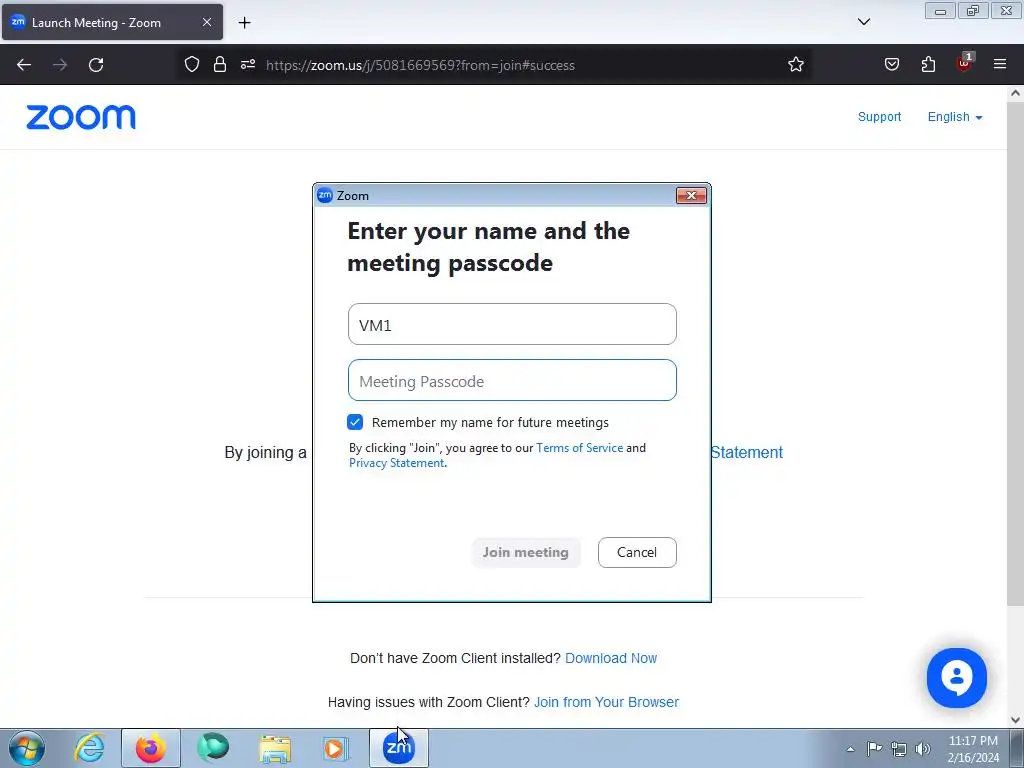Switch to the Zoom app in taskbar
The image size is (1024, 768).
pos(399,748)
